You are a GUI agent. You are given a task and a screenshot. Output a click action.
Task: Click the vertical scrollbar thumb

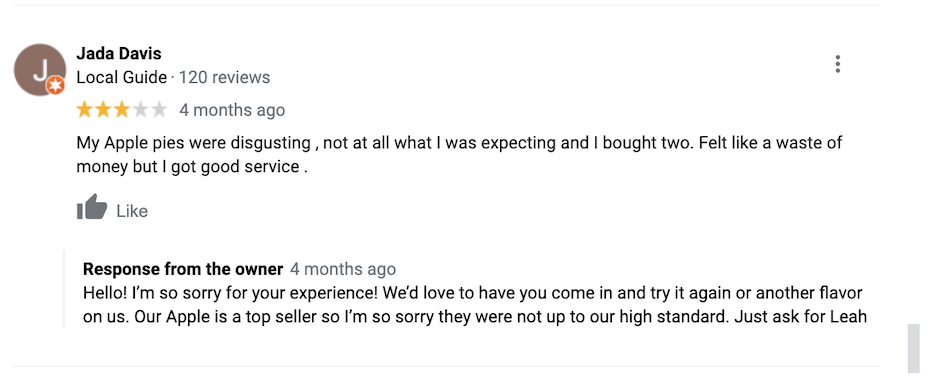click(x=913, y=349)
